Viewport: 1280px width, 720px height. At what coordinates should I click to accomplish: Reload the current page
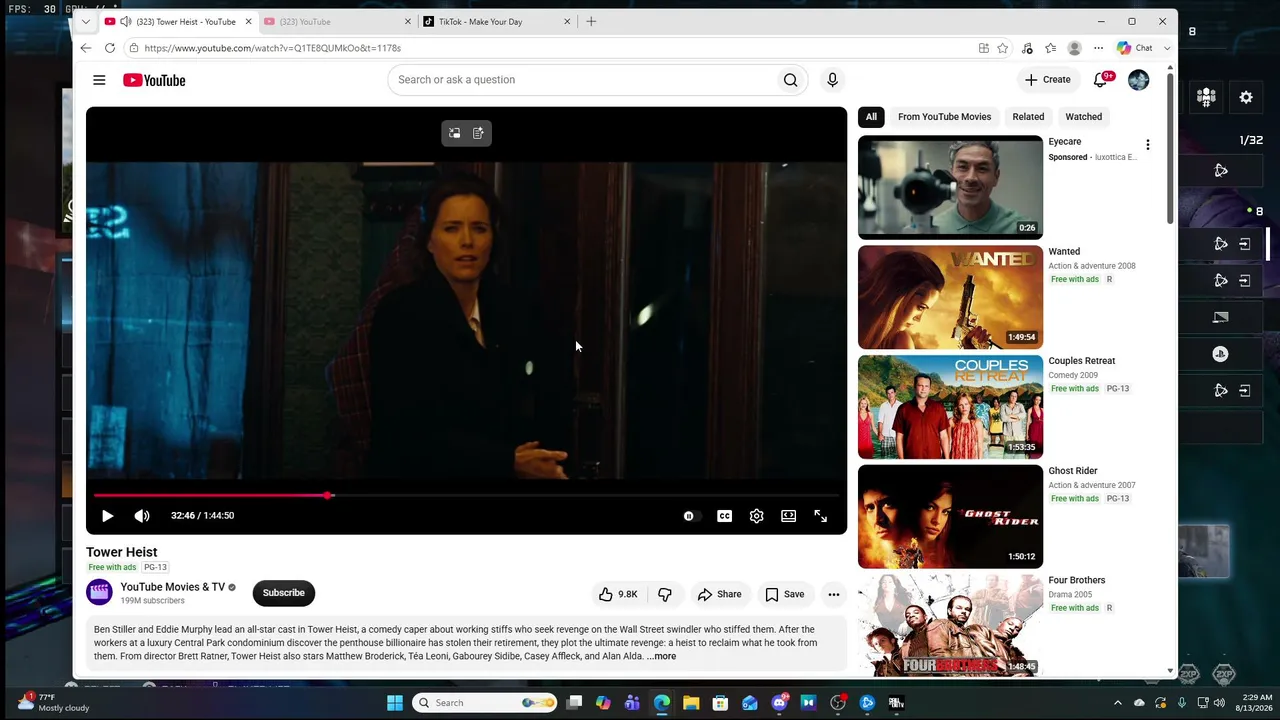110,48
